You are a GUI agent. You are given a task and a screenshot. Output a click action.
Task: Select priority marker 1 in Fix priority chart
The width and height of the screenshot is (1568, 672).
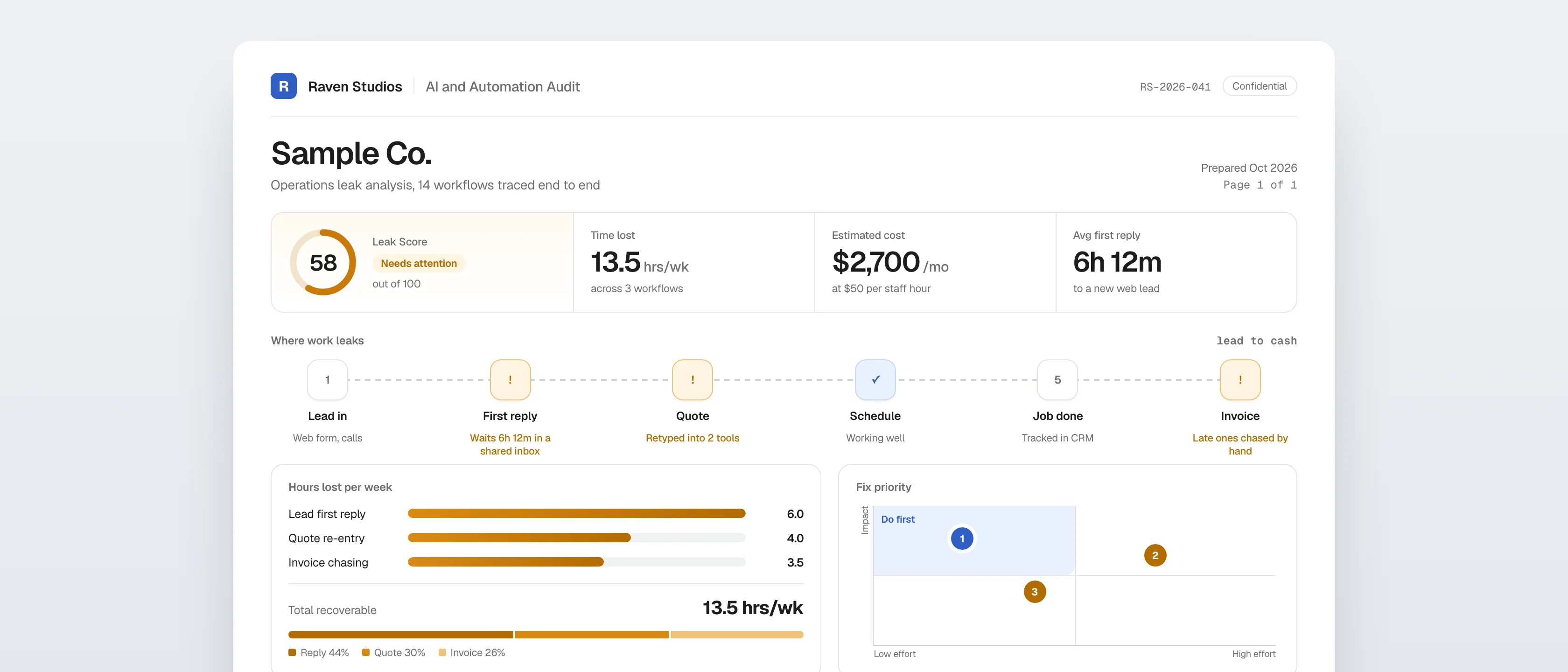point(962,538)
